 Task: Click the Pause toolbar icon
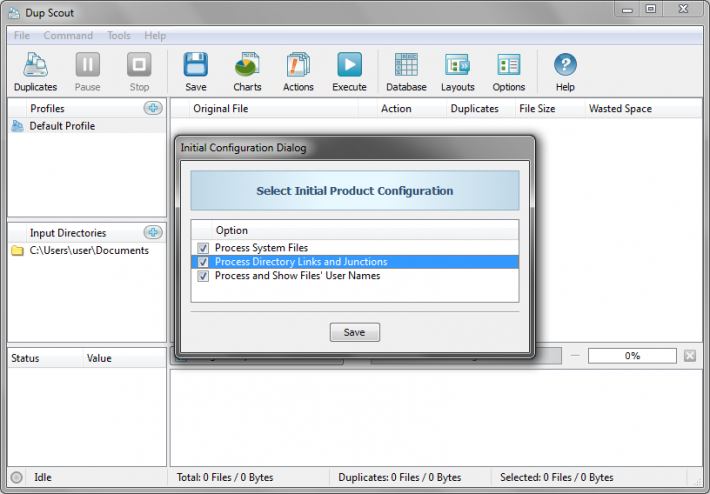coord(87,65)
